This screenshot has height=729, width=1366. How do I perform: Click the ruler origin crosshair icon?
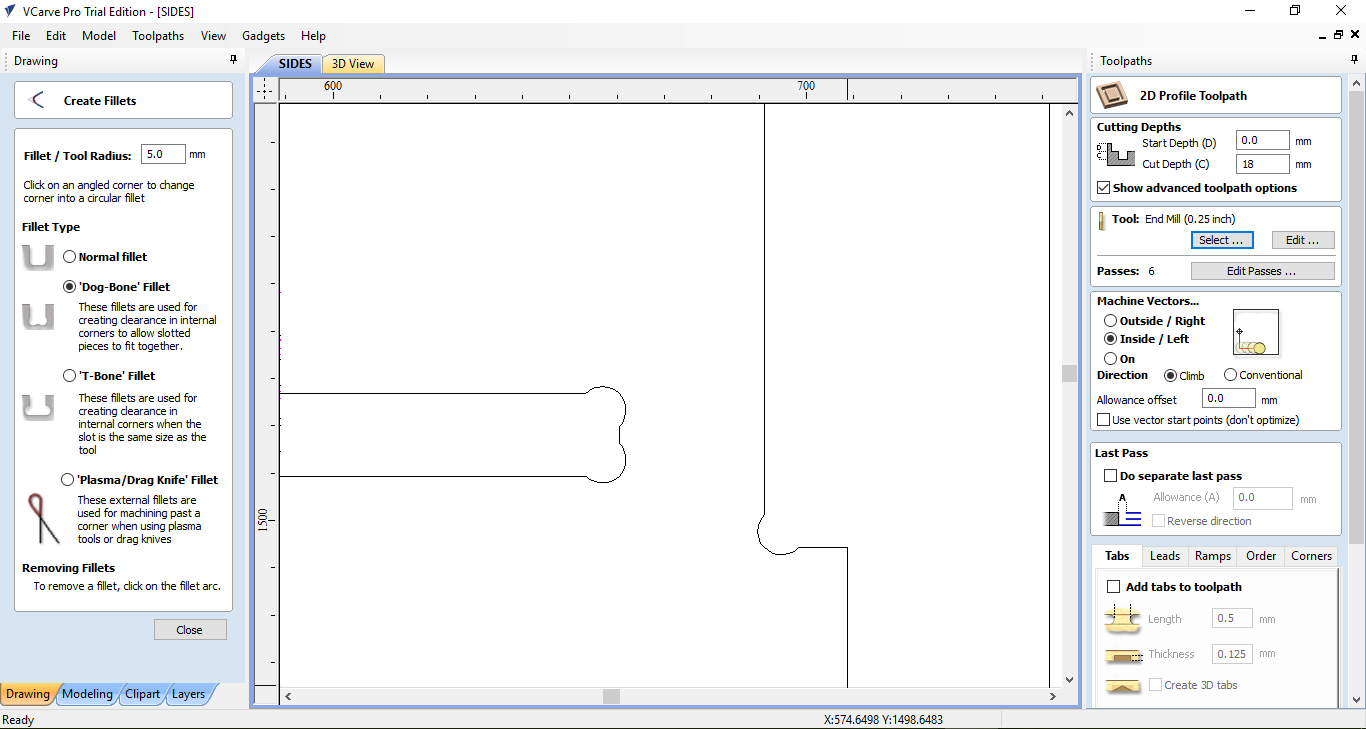[x=265, y=90]
